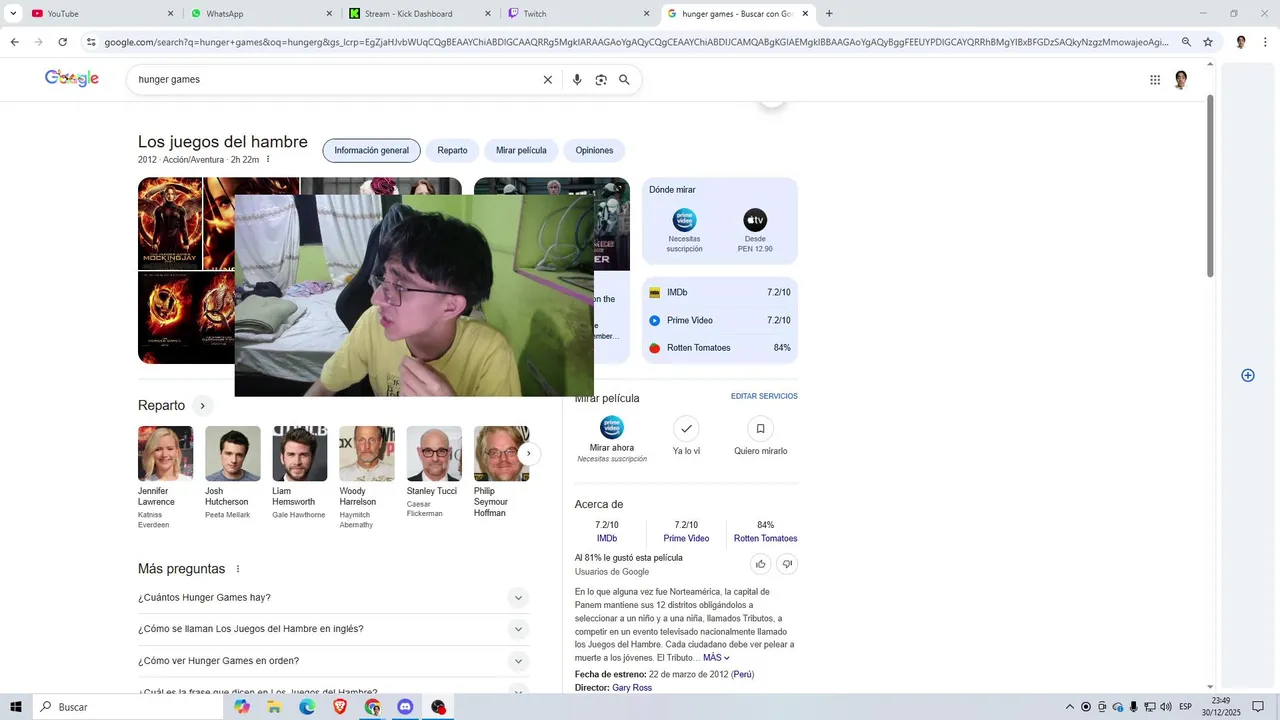Reload the current page
The height and width of the screenshot is (720, 1280).
coord(63,42)
